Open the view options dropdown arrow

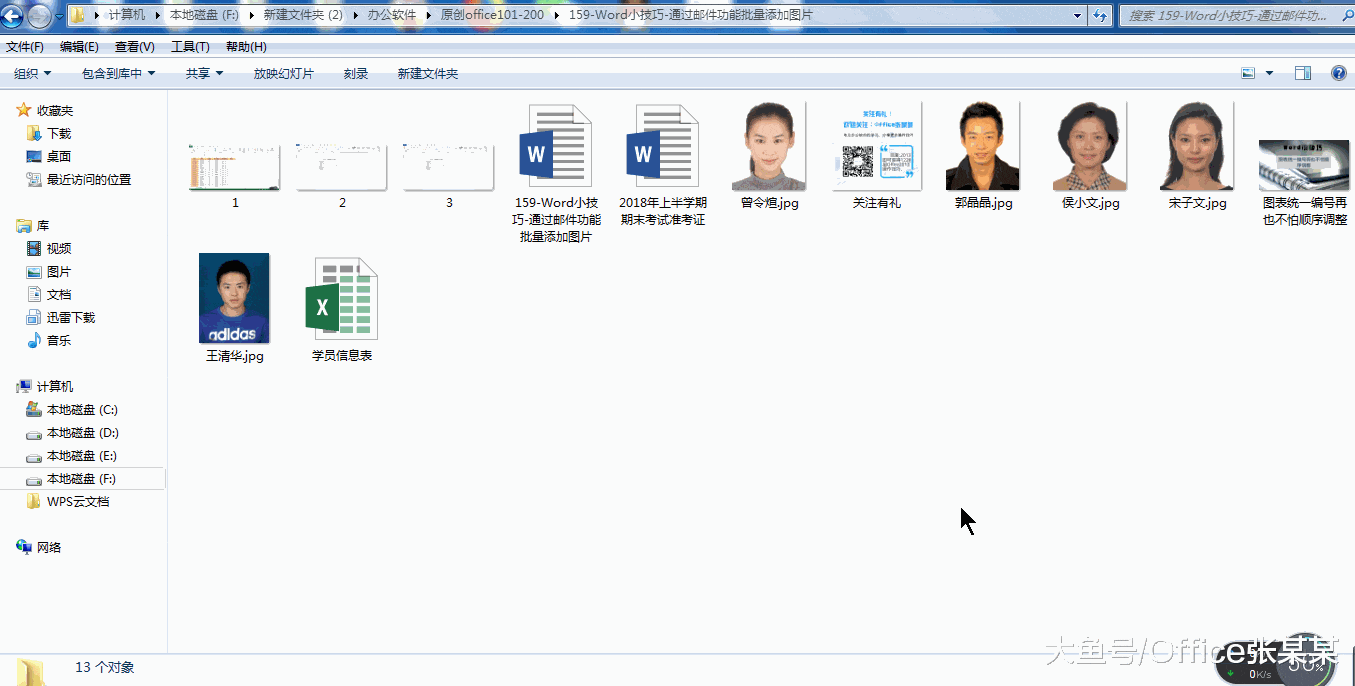click(x=1270, y=73)
